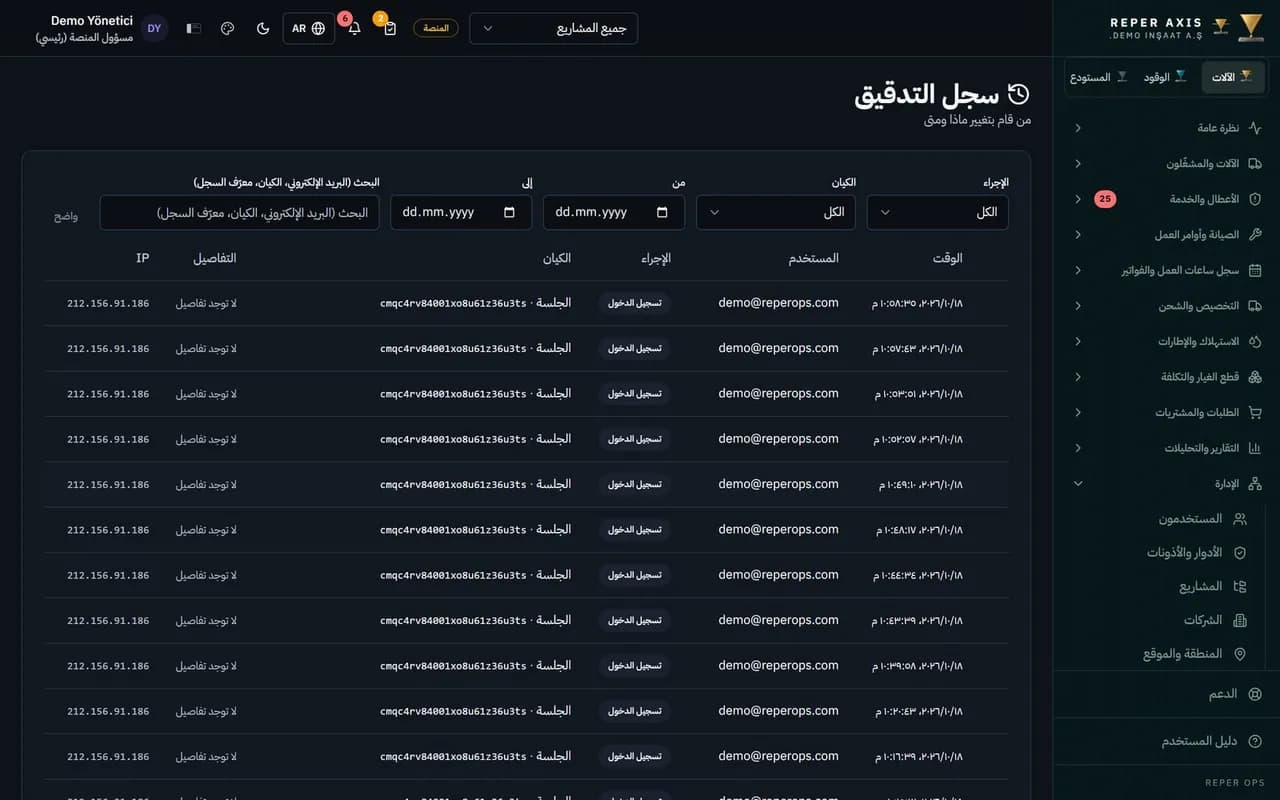The height and width of the screenshot is (800, 1280).
Task: Click the DY user avatar
Action: tap(154, 28)
